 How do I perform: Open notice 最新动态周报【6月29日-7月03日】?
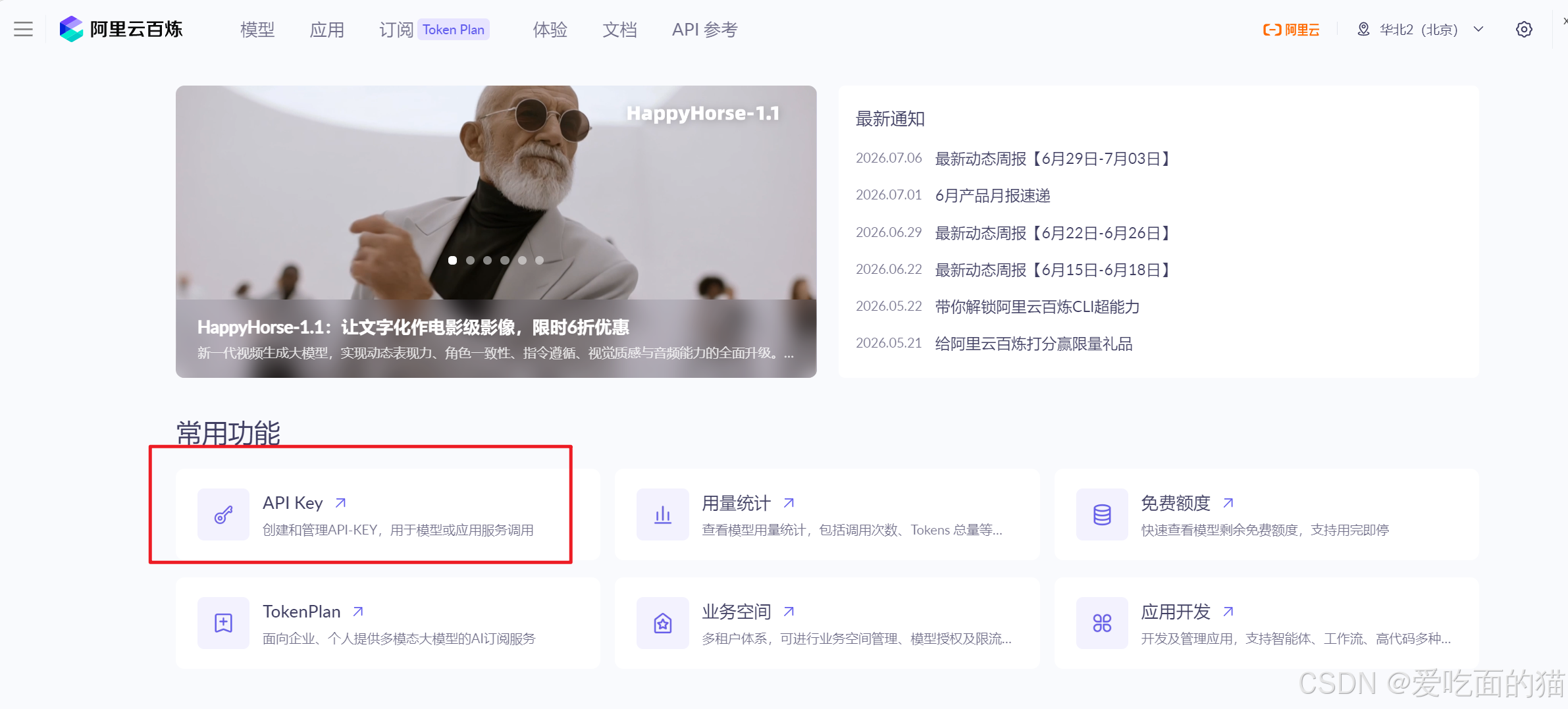1053,159
